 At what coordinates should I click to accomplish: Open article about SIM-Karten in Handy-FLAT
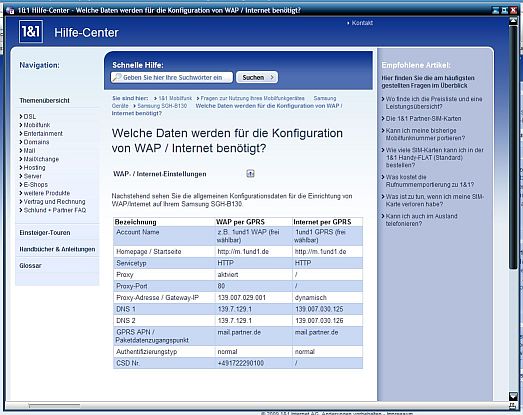point(435,157)
